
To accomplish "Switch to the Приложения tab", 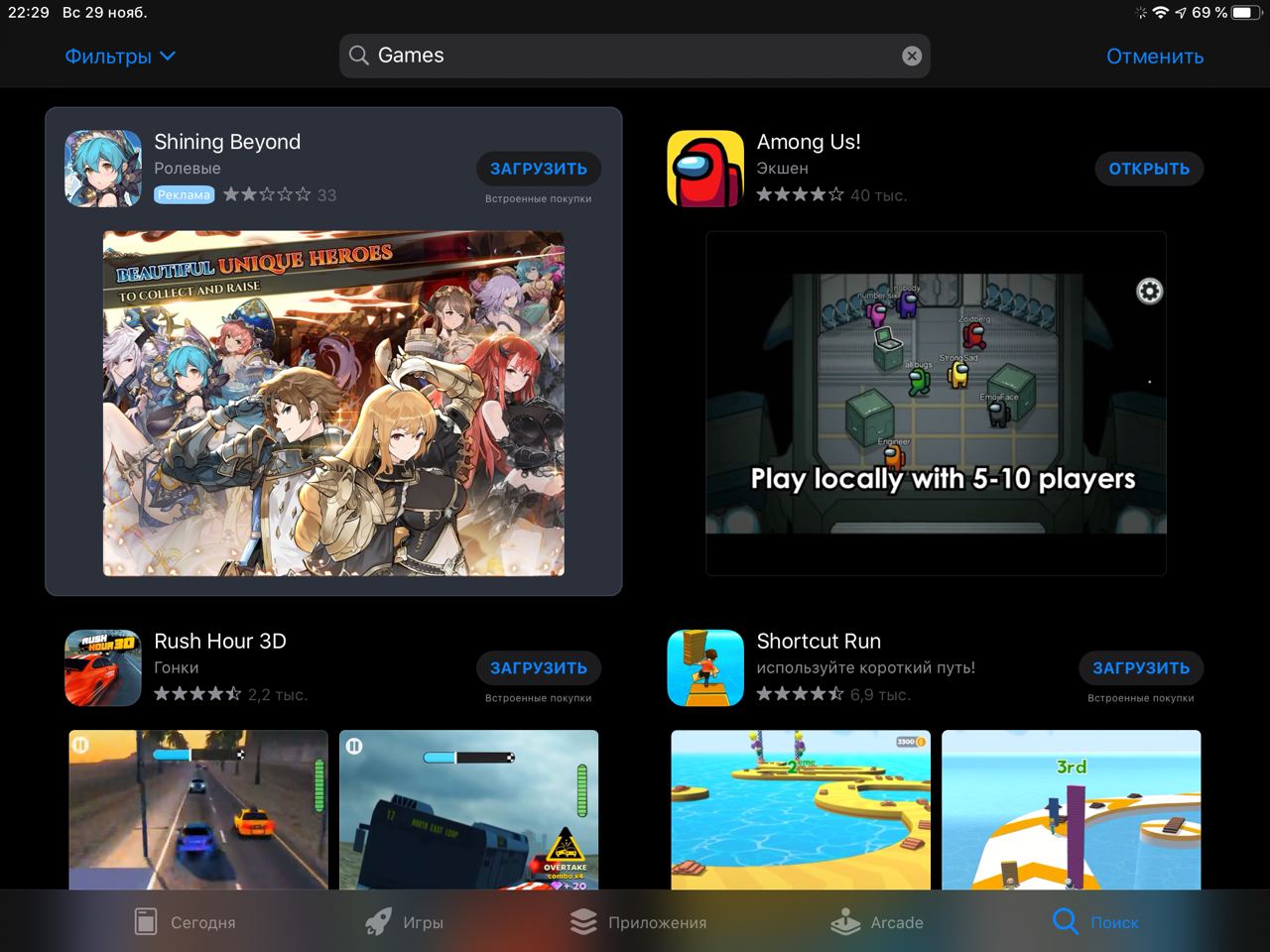I will 638,922.
